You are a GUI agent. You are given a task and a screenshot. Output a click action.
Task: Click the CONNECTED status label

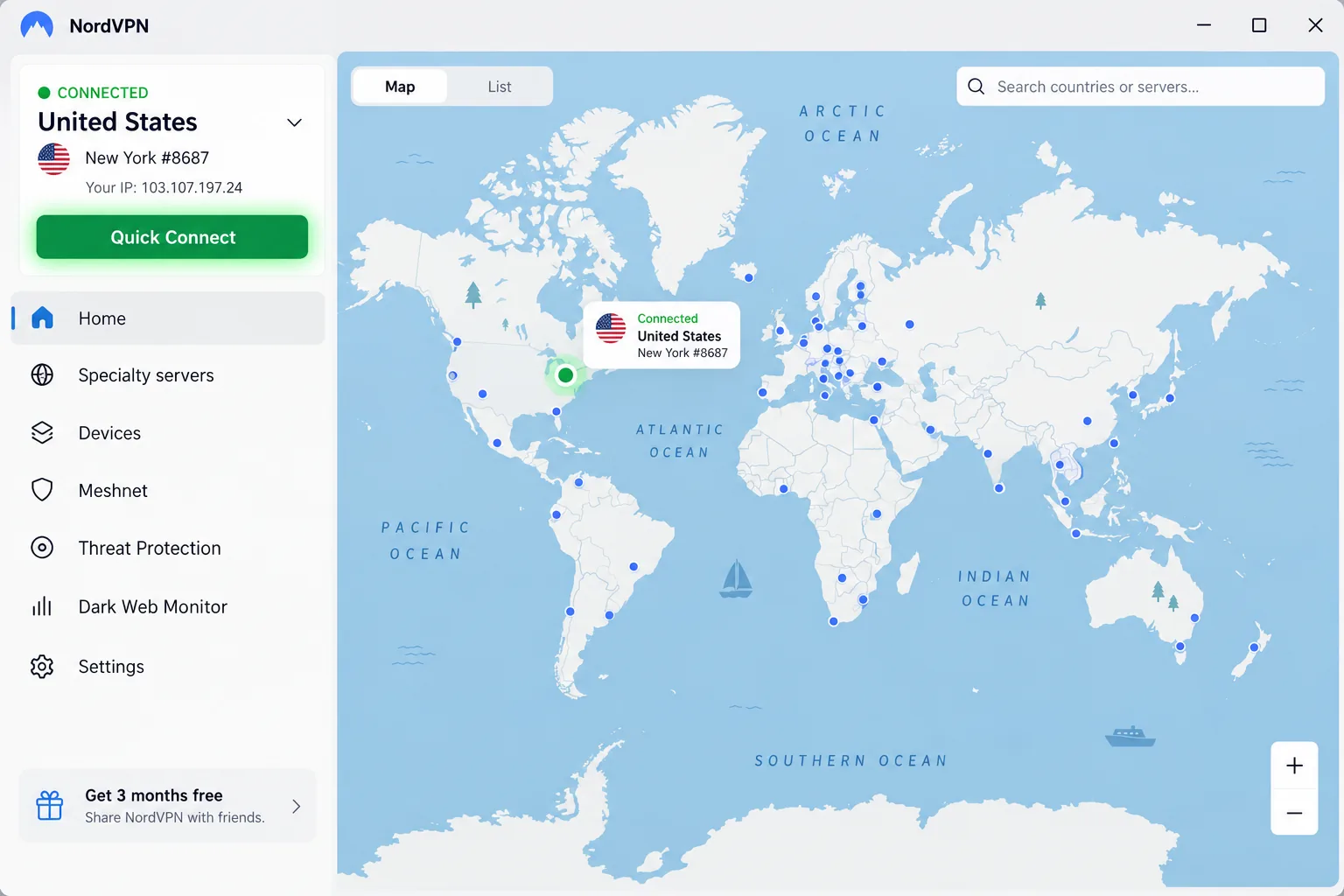(102, 93)
